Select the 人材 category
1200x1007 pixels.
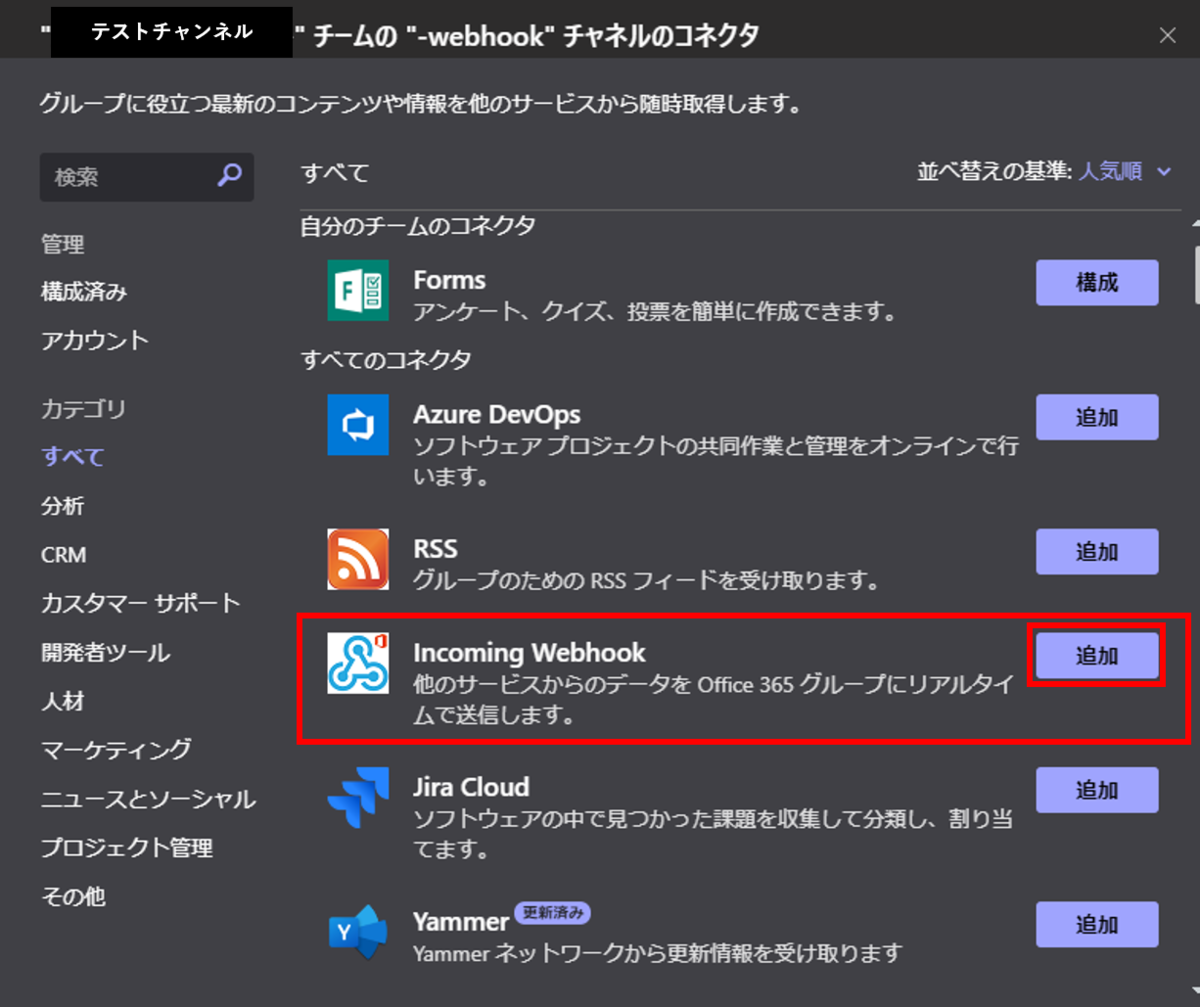62,701
